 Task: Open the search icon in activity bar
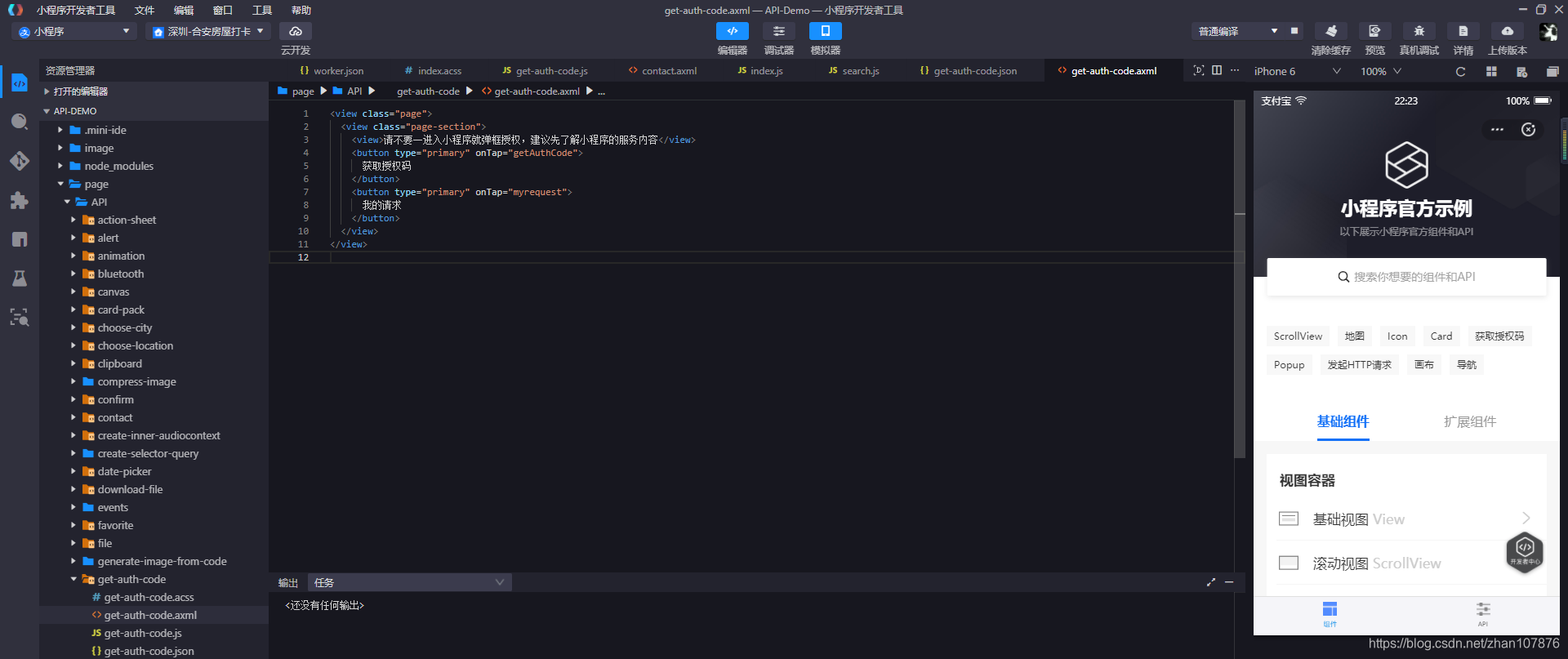(20, 122)
